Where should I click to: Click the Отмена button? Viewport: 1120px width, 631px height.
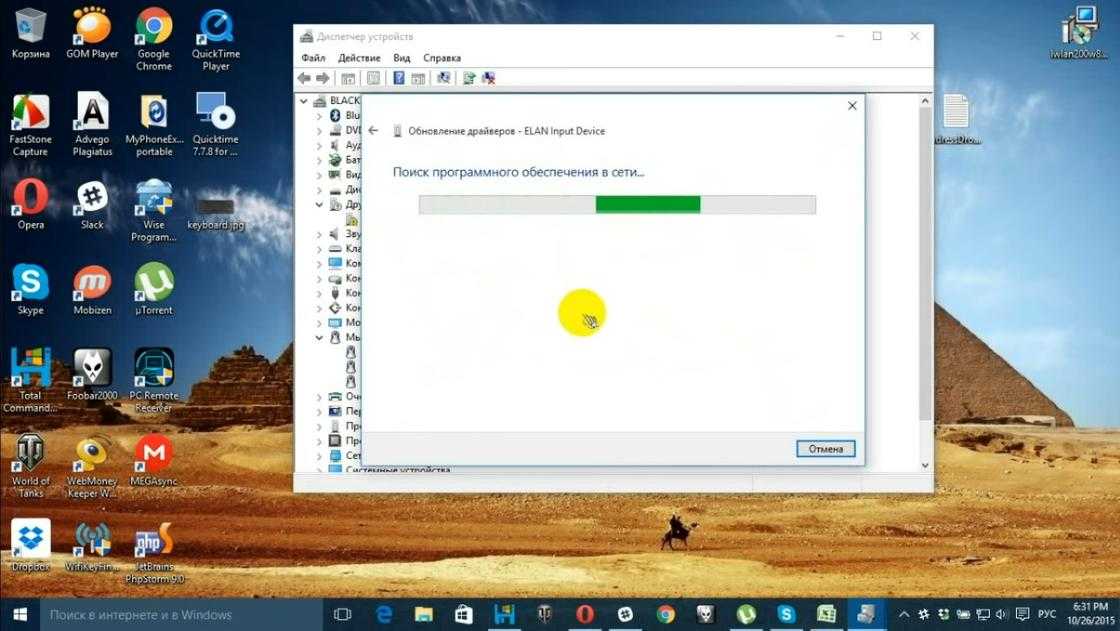[826, 449]
